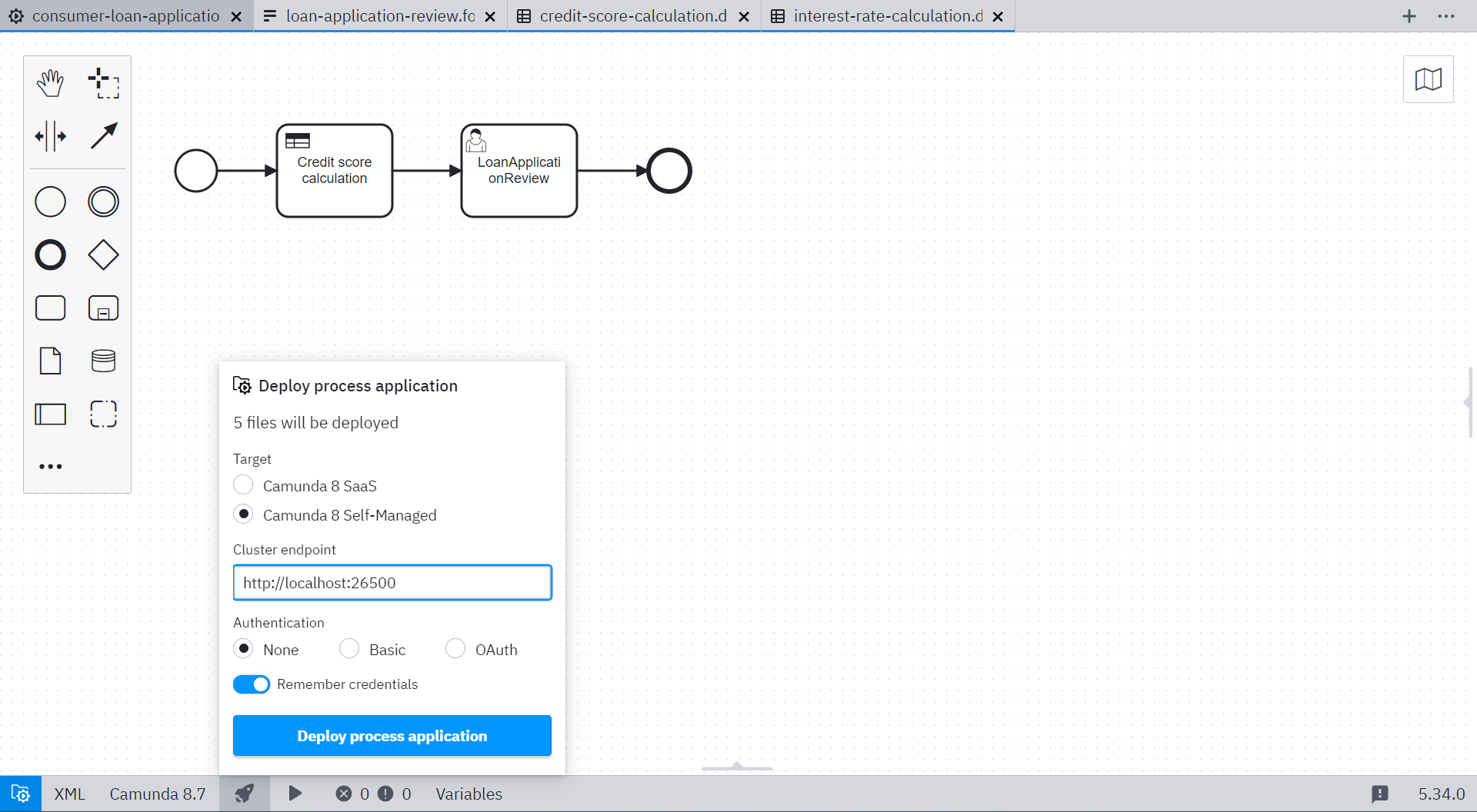Viewport: 1477px width, 812px height.
Task: Disable the Remember credentials toggle
Action: click(251, 684)
